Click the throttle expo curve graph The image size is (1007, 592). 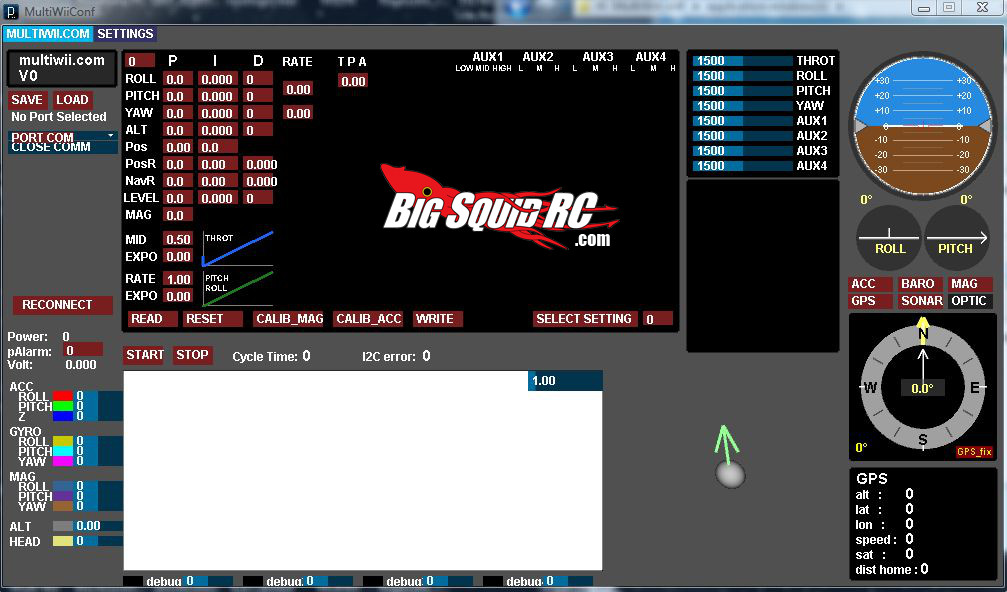pos(238,249)
